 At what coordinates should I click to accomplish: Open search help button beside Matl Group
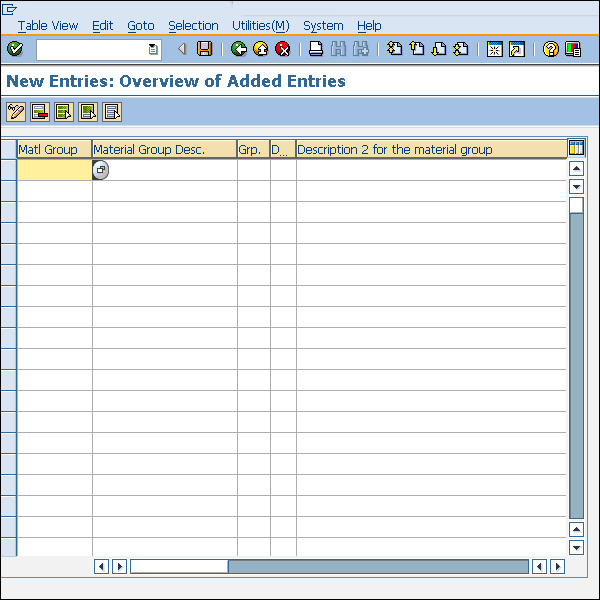click(x=101, y=170)
